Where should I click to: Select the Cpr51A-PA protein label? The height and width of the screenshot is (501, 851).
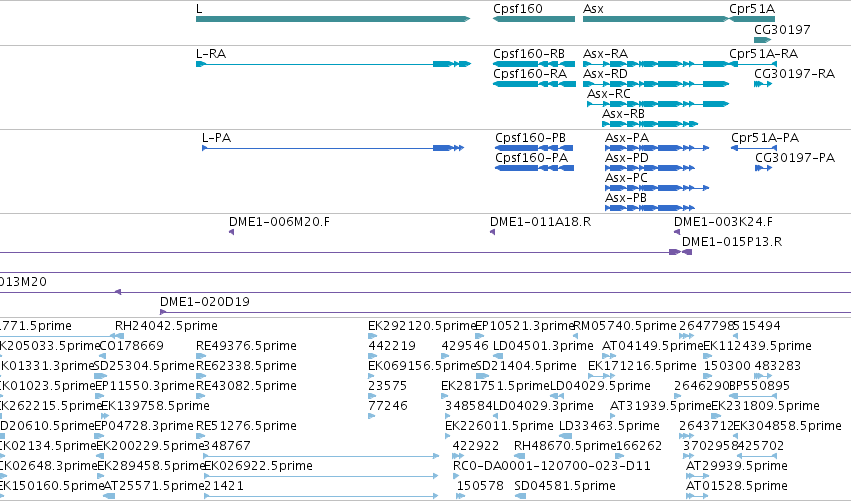coord(765,138)
